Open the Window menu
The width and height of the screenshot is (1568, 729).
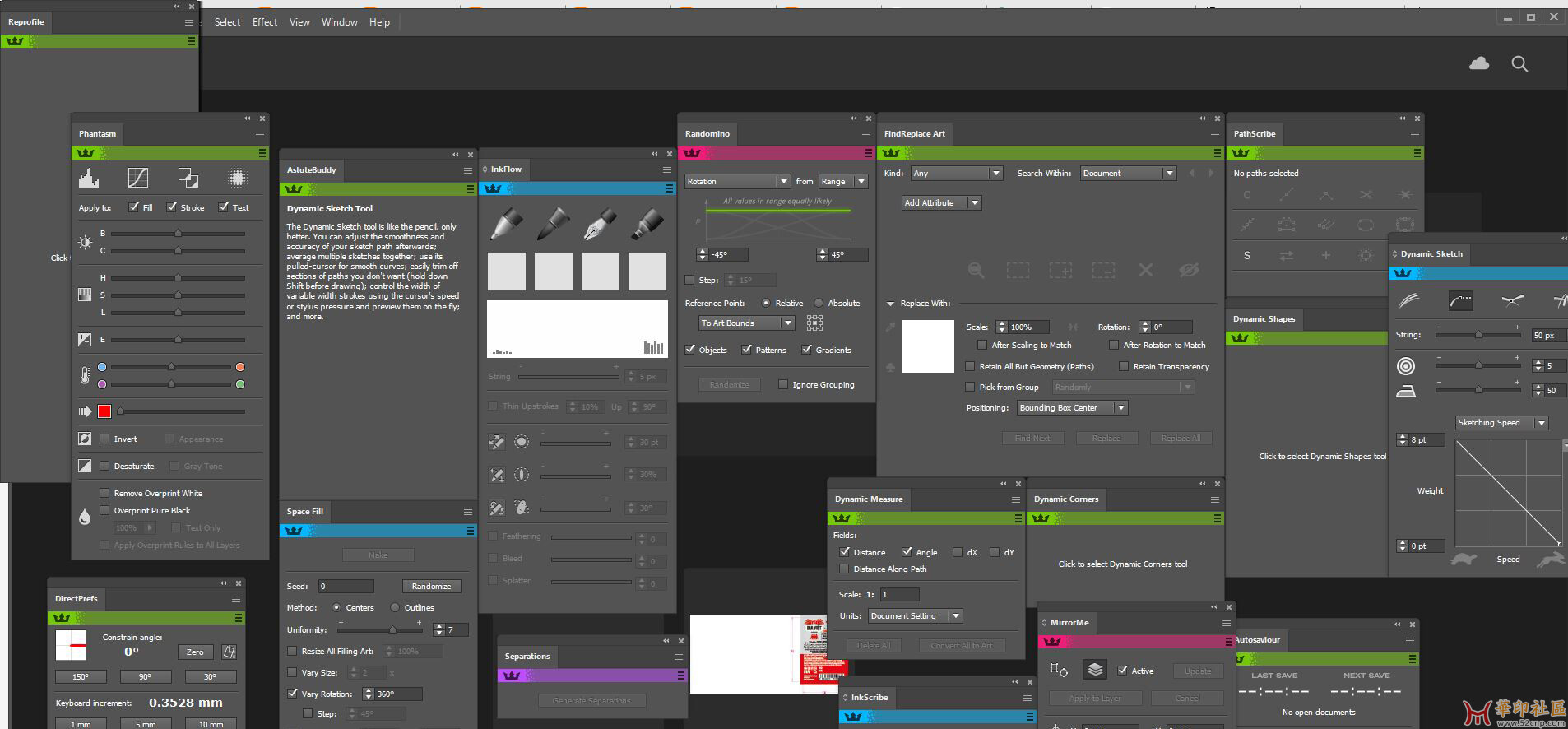click(339, 22)
